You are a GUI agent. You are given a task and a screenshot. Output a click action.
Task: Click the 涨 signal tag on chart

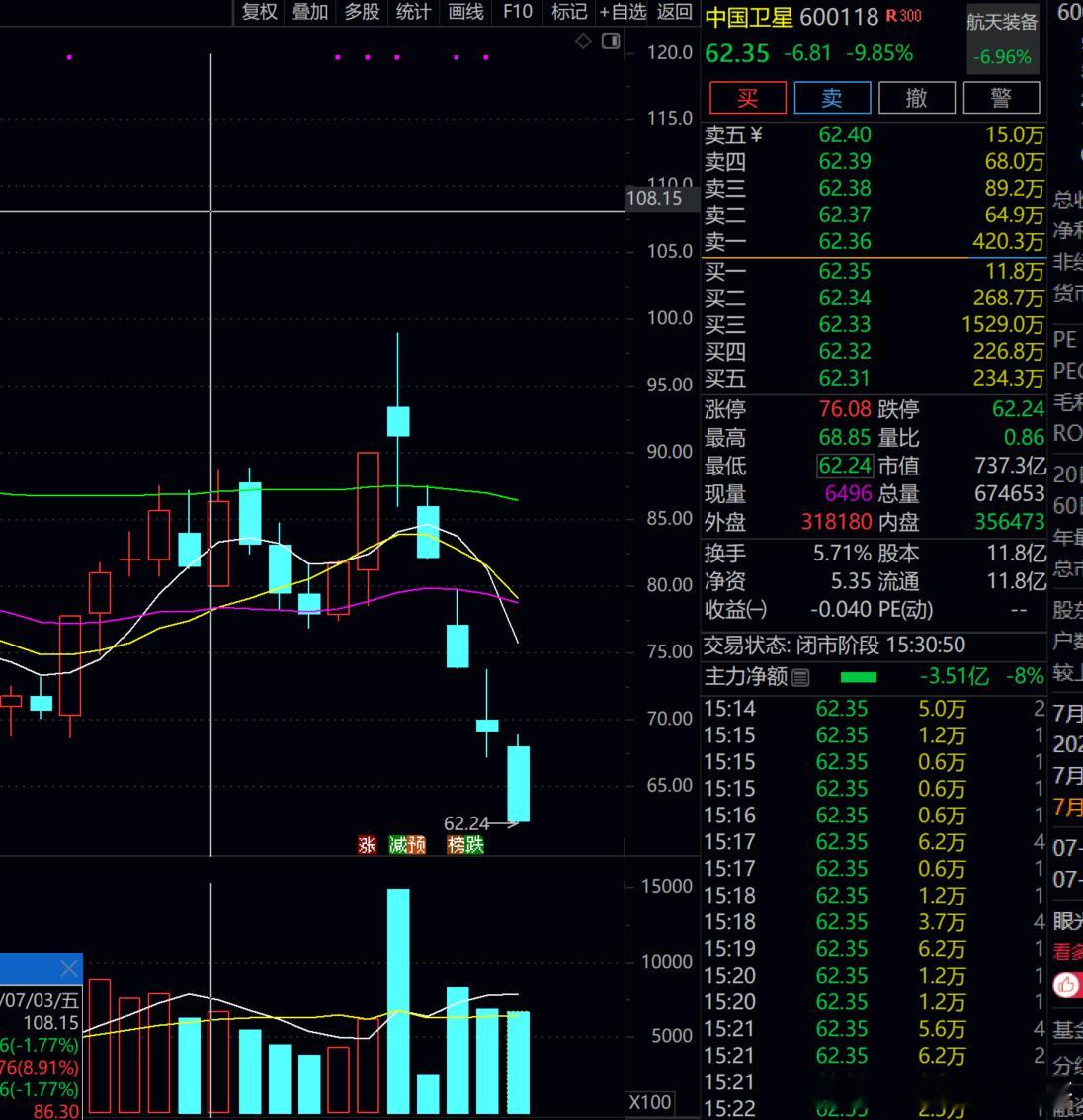point(367,846)
